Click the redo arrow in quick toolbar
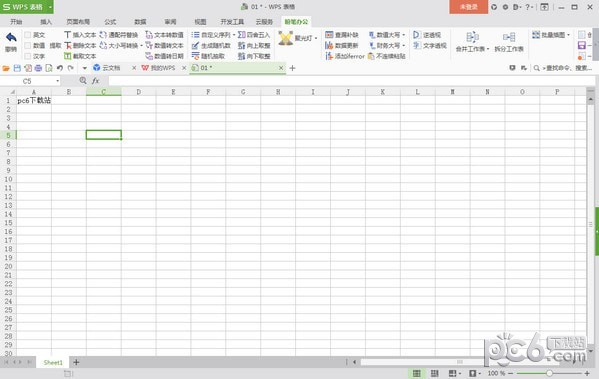This screenshot has width=599, height=379. click(71, 68)
